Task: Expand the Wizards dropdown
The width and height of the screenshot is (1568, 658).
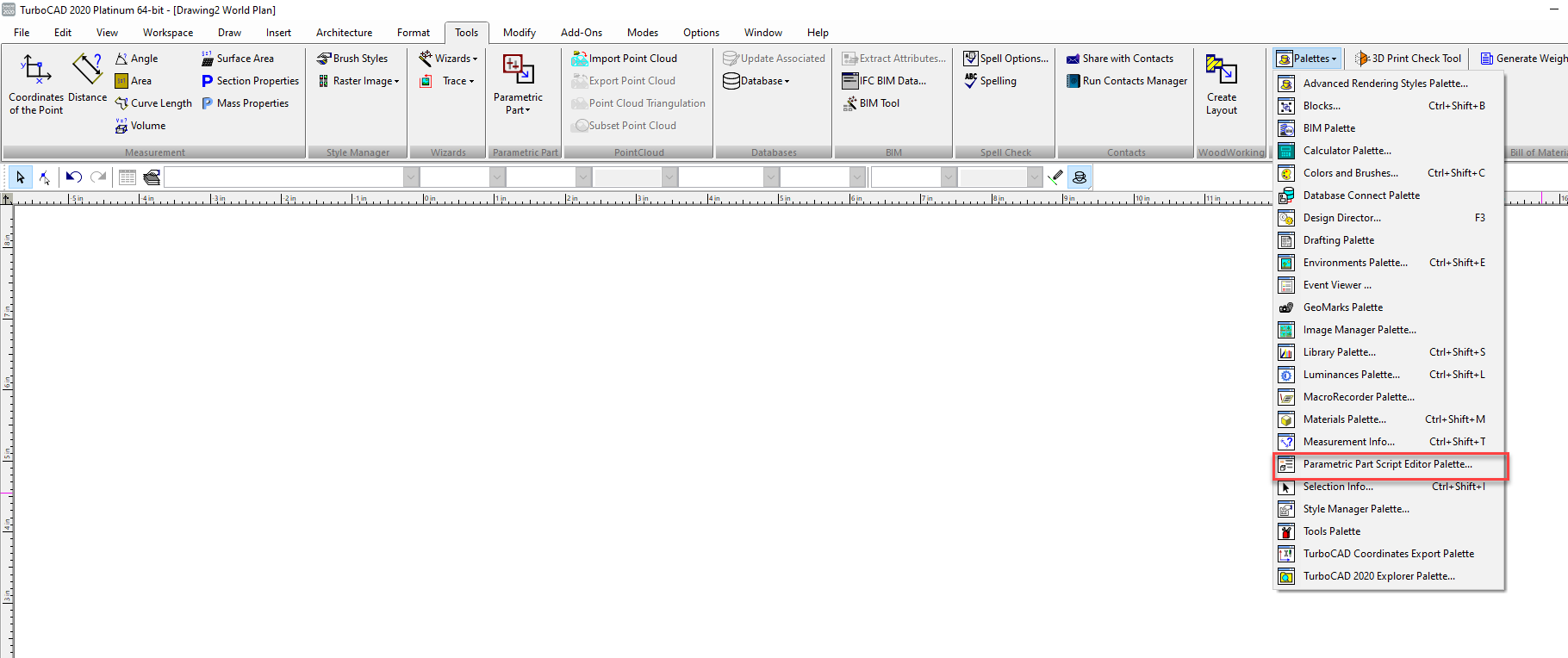Action: 449,59
